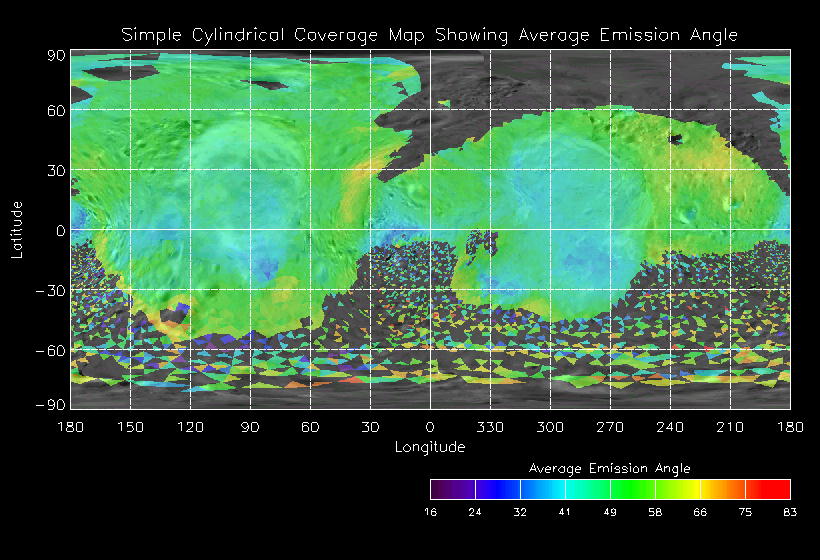This screenshot has height=560, width=820.
Task: Click the longitude tick label '330'
Action: tap(490, 427)
